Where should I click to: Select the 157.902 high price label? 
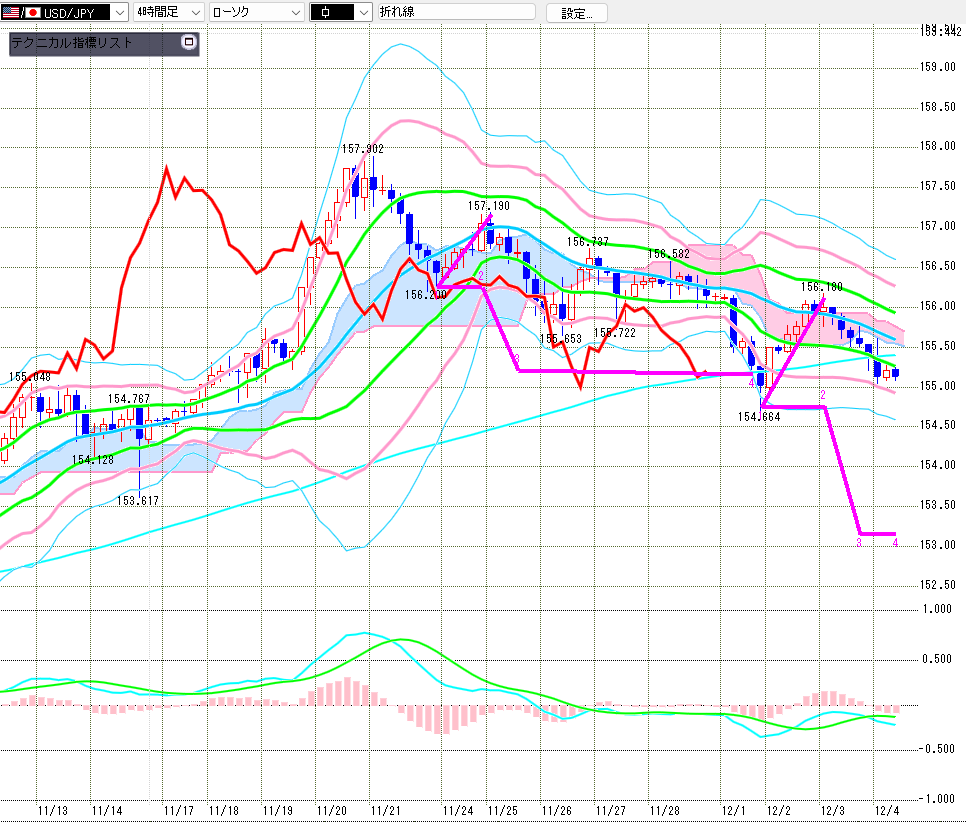pos(362,149)
